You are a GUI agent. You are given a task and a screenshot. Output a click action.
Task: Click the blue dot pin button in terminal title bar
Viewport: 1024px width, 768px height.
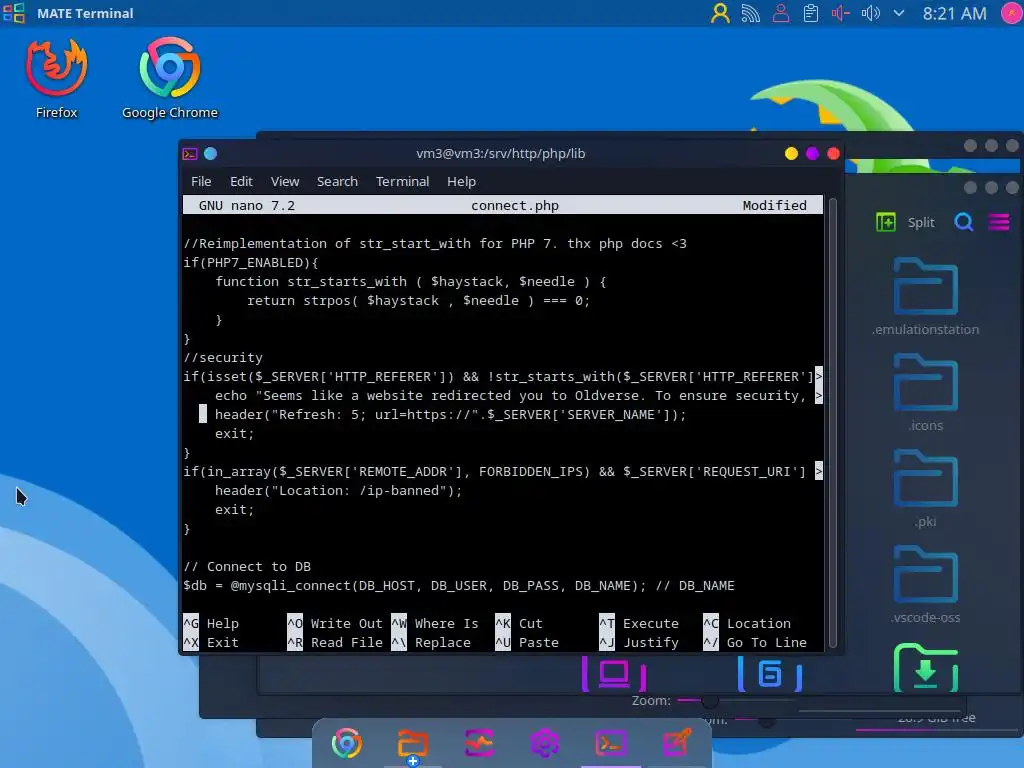pyautogui.click(x=210, y=153)
